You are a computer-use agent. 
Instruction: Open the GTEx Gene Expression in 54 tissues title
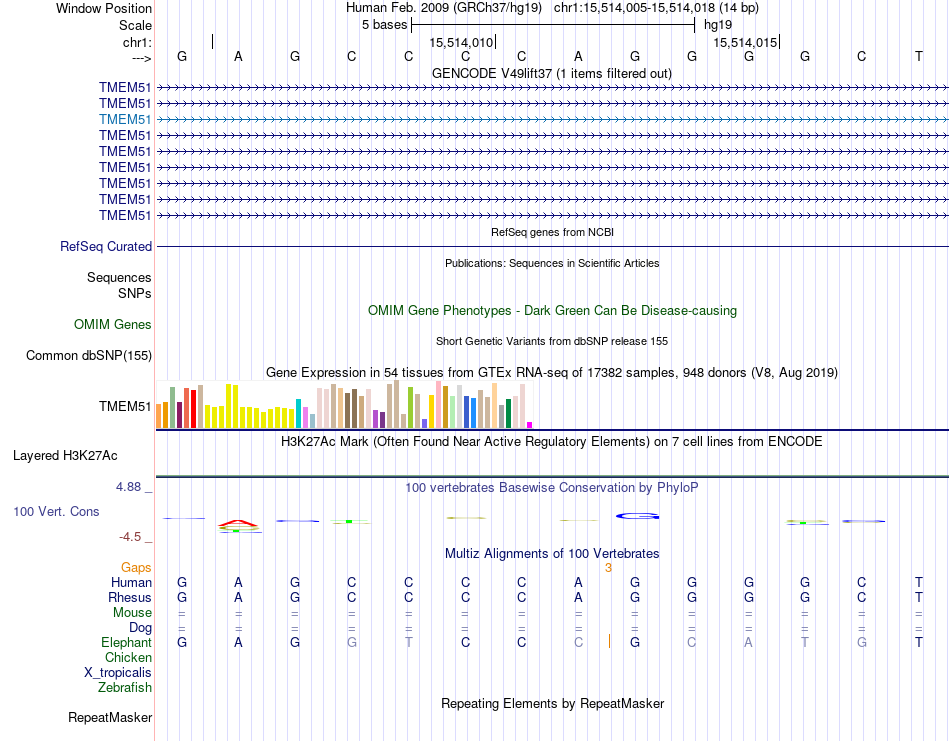click(x=552, y=373)
